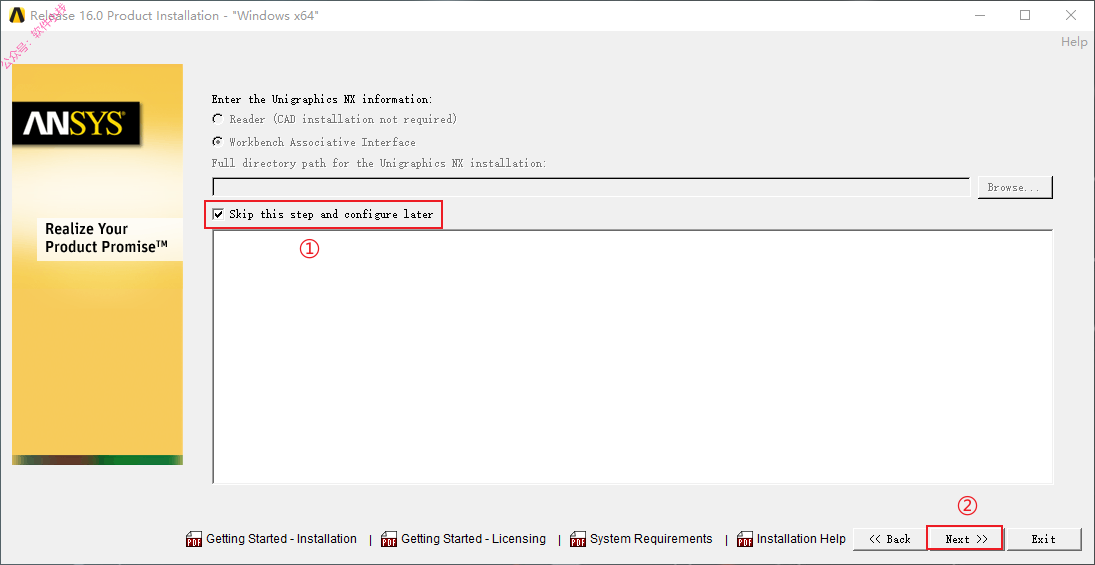This screenshot has height=565, width=1095.
Task: Click the Getting Started - Installation PDF icon
Action: (x=193, y=539)
